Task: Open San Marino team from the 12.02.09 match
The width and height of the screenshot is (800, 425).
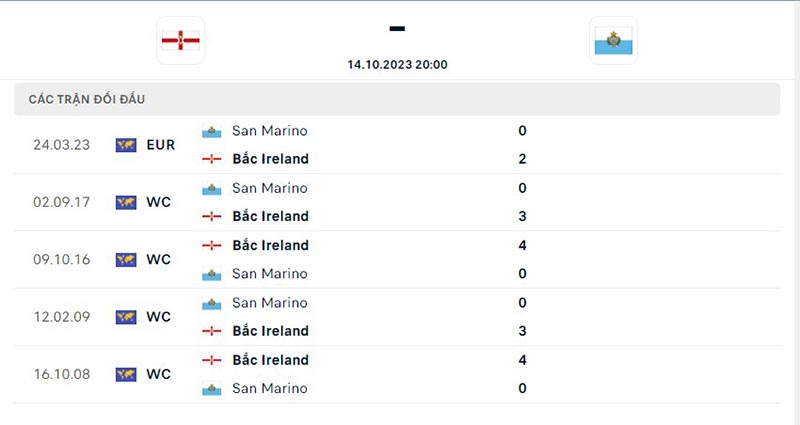Action: pos(269,303)
